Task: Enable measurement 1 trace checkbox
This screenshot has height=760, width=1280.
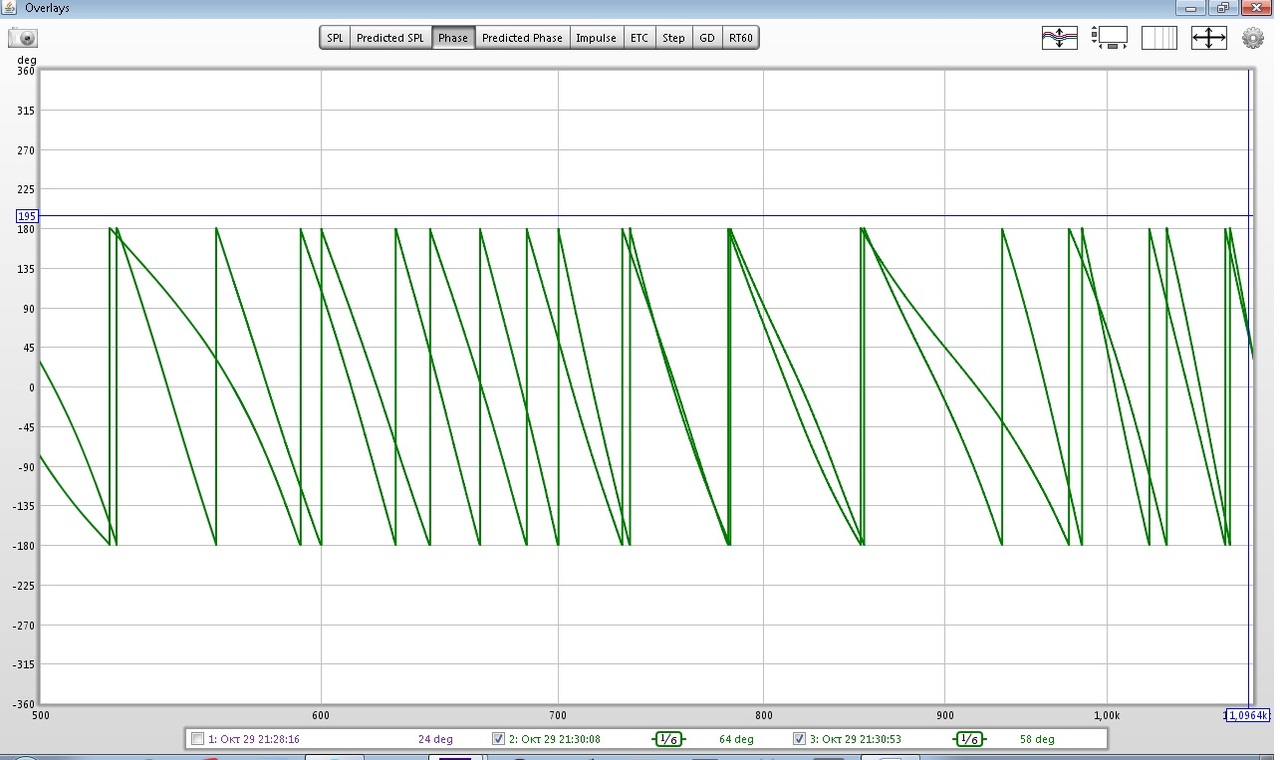Action: tap(197, 739)
